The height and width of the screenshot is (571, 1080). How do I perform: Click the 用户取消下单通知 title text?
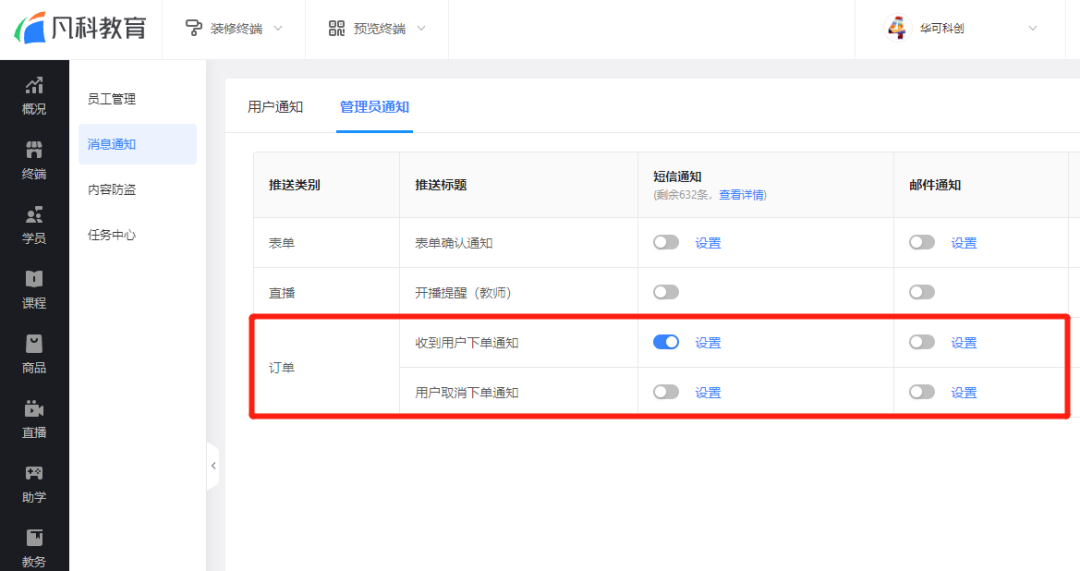466,393
